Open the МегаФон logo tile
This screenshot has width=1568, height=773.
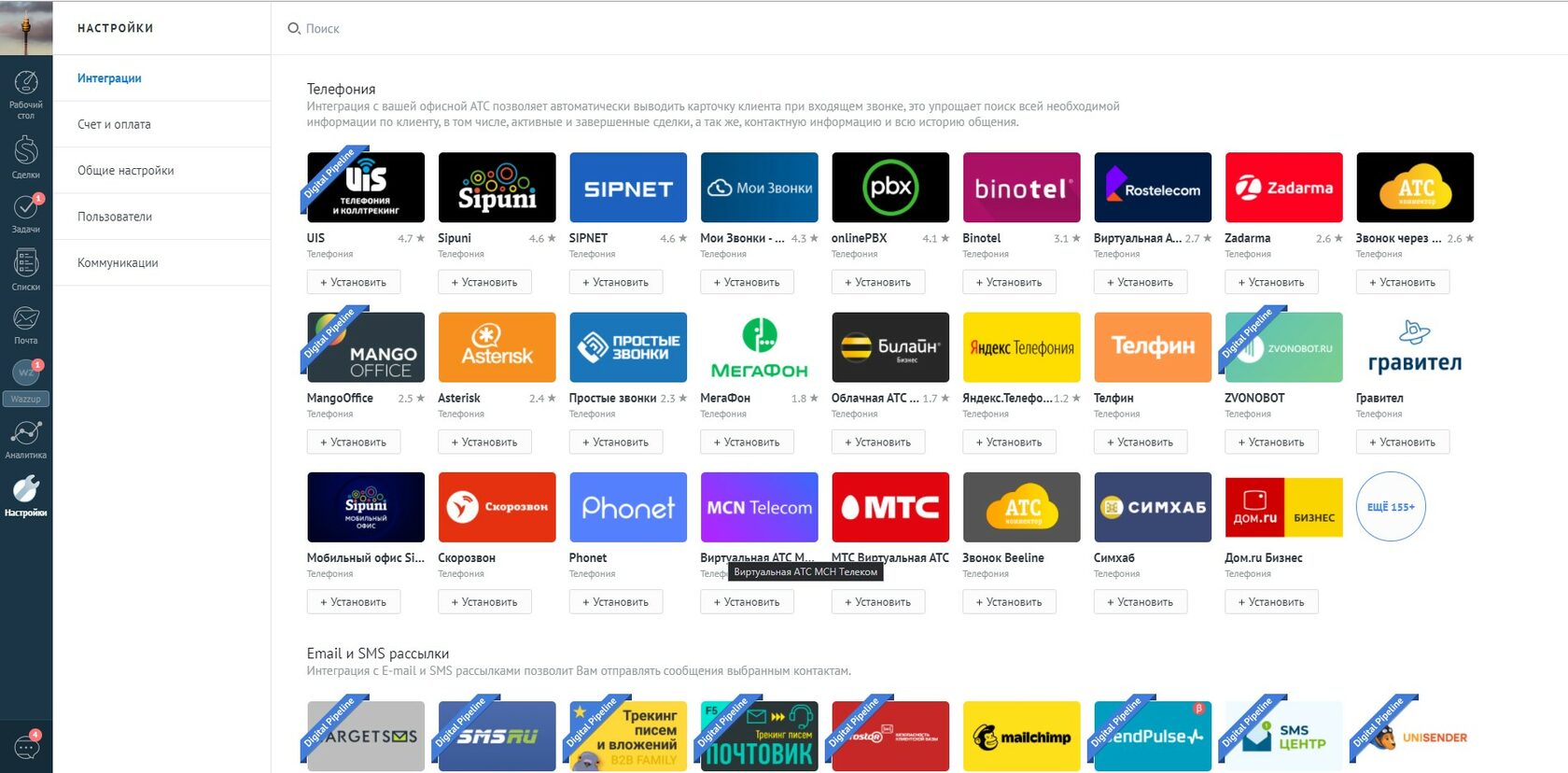point(759,347)
